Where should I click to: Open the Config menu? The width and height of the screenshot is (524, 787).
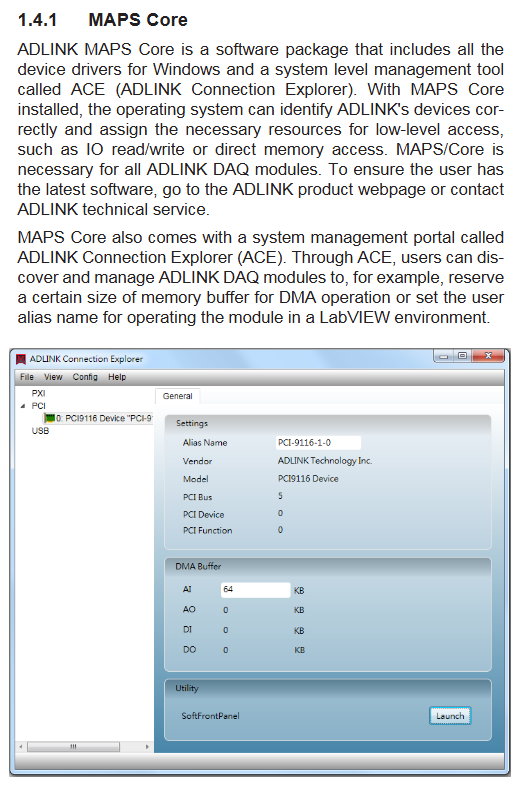(x=85, y=377)
